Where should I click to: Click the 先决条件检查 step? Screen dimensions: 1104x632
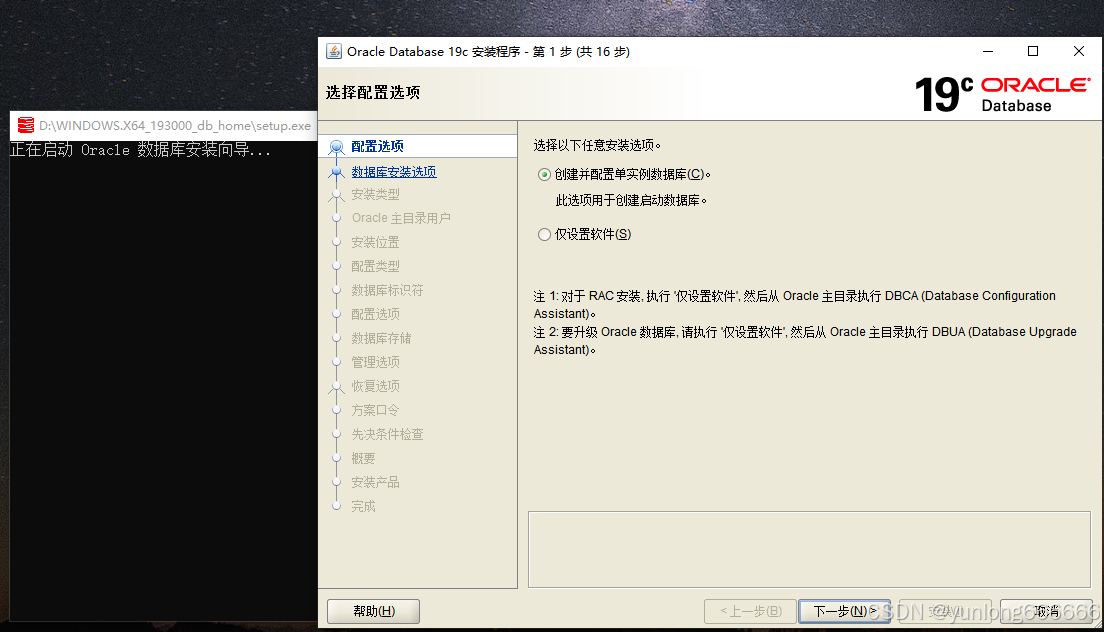pos(387,434)
